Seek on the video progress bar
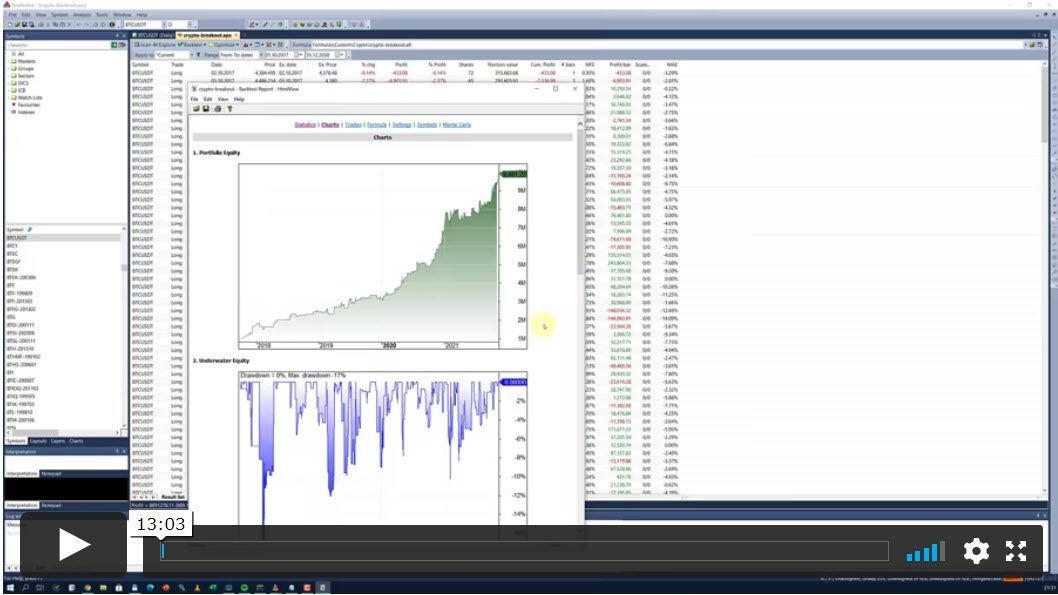 [524, 551]
